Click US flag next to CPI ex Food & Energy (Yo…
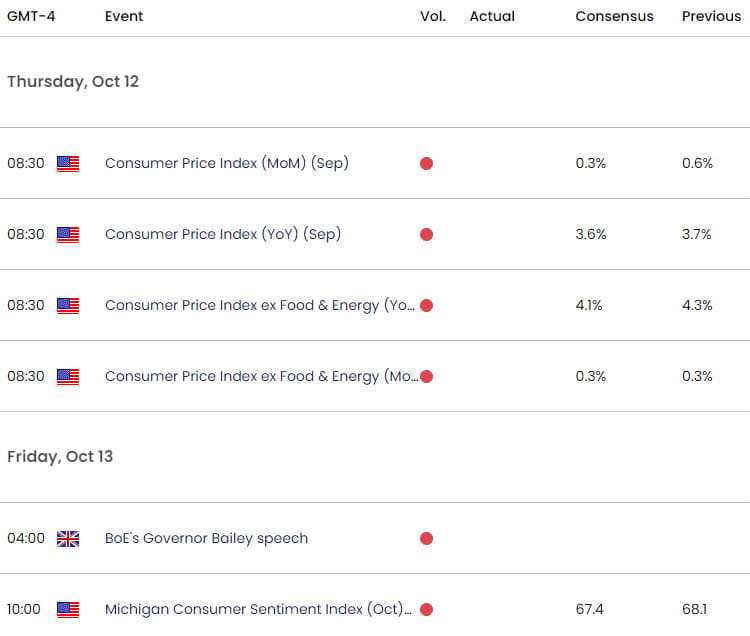This screenshot has height=636, width=750. click(x=68, y=306)
